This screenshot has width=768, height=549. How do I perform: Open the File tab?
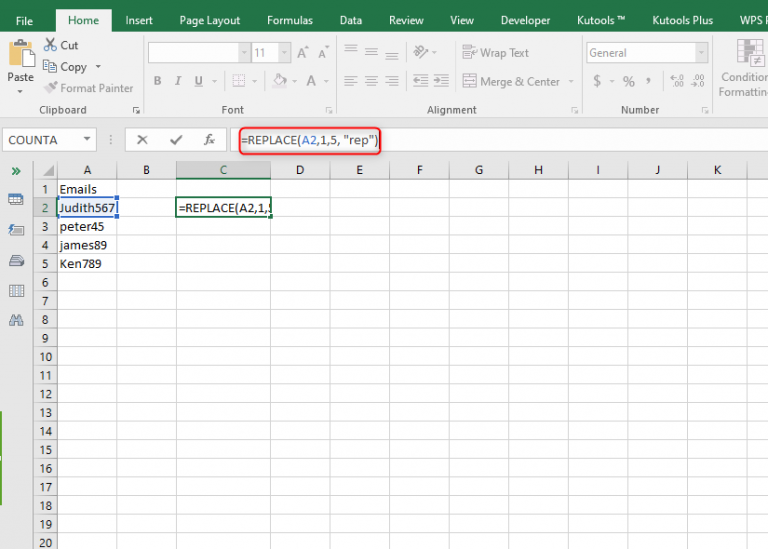(x=24, y=21)
